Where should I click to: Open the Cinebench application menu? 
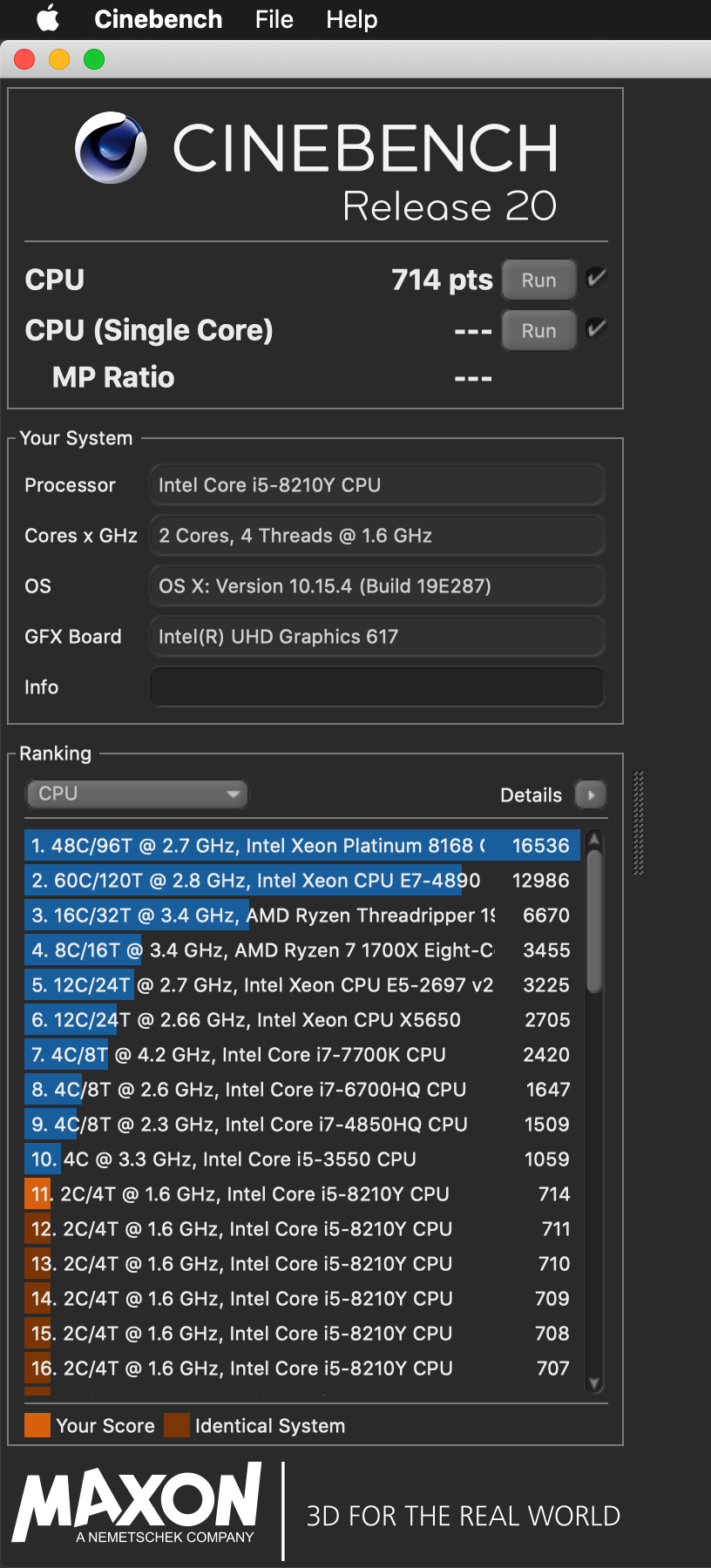tap(158, 19)
